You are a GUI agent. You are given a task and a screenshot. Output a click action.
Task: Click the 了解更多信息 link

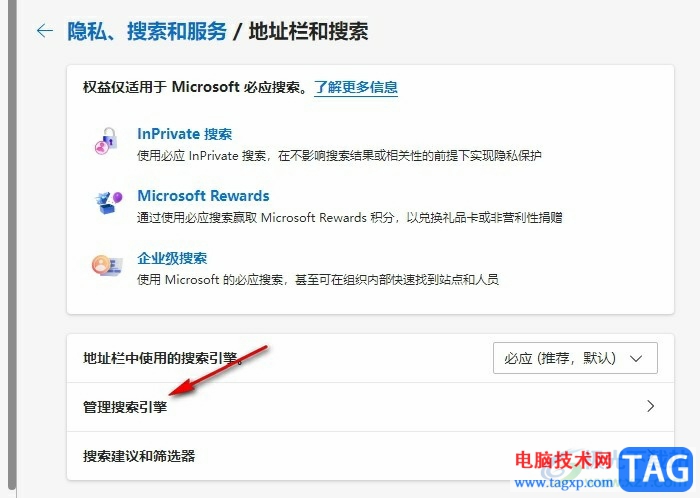(x=356, y=87)
